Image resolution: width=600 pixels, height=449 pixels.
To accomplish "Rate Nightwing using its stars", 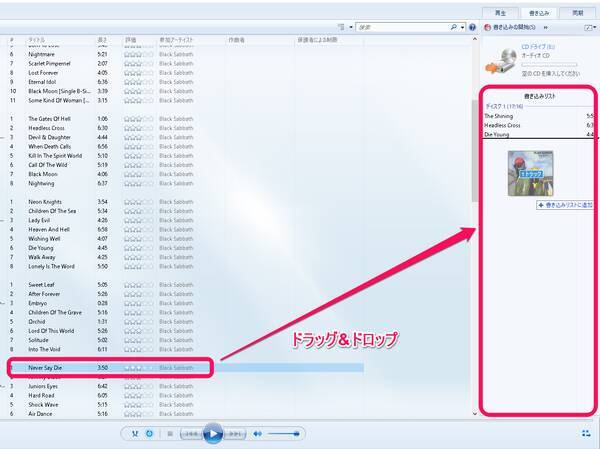I will [139, 183].
